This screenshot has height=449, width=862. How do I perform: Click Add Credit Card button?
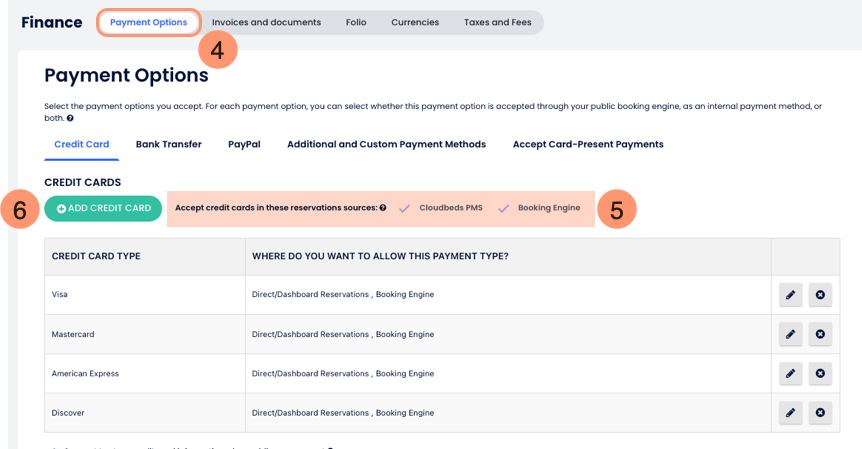(103, 208)
